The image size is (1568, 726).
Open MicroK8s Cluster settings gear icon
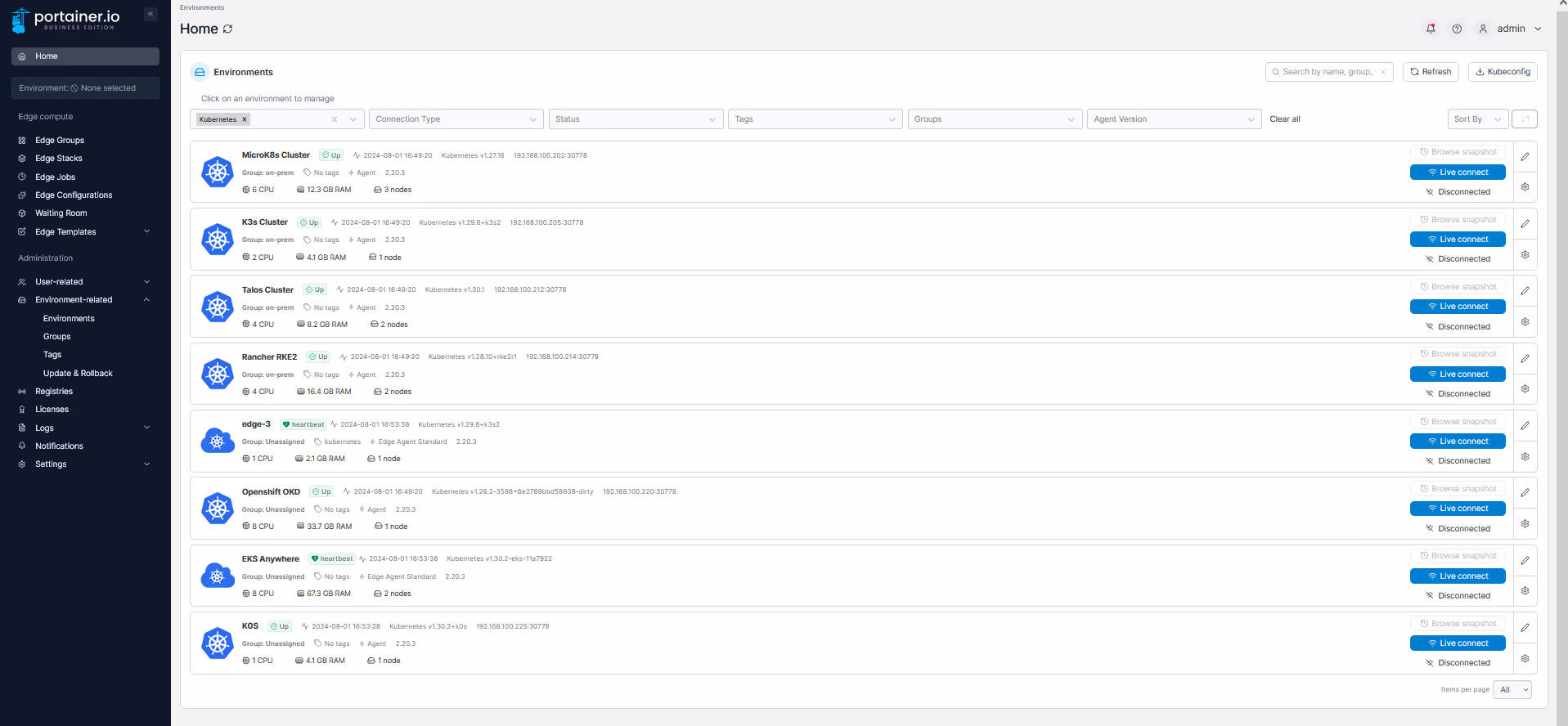coord(1525,187)
